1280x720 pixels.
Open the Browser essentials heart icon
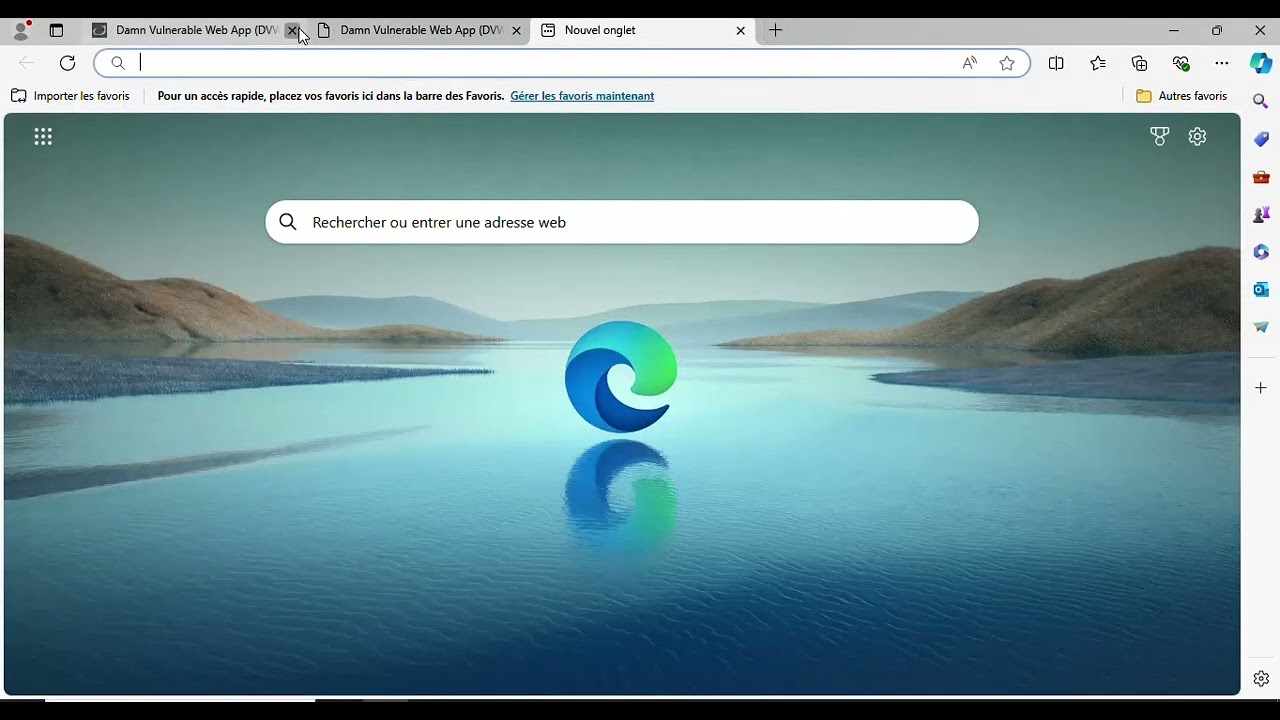1181,63
